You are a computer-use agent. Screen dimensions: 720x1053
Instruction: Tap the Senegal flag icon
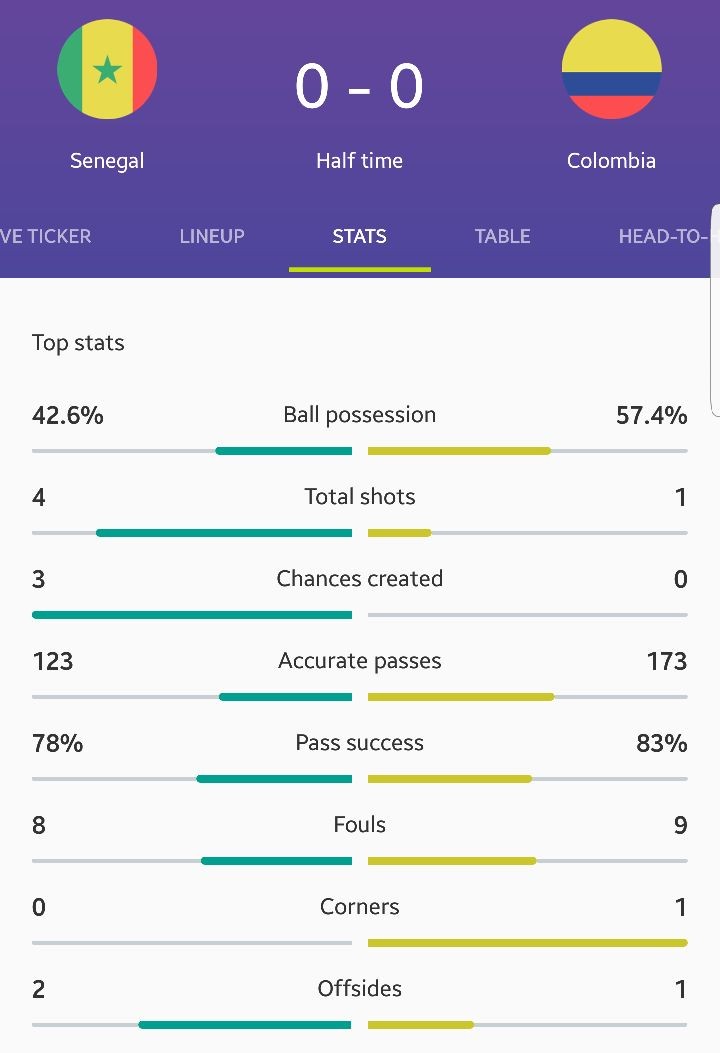(x=107, y=69)
